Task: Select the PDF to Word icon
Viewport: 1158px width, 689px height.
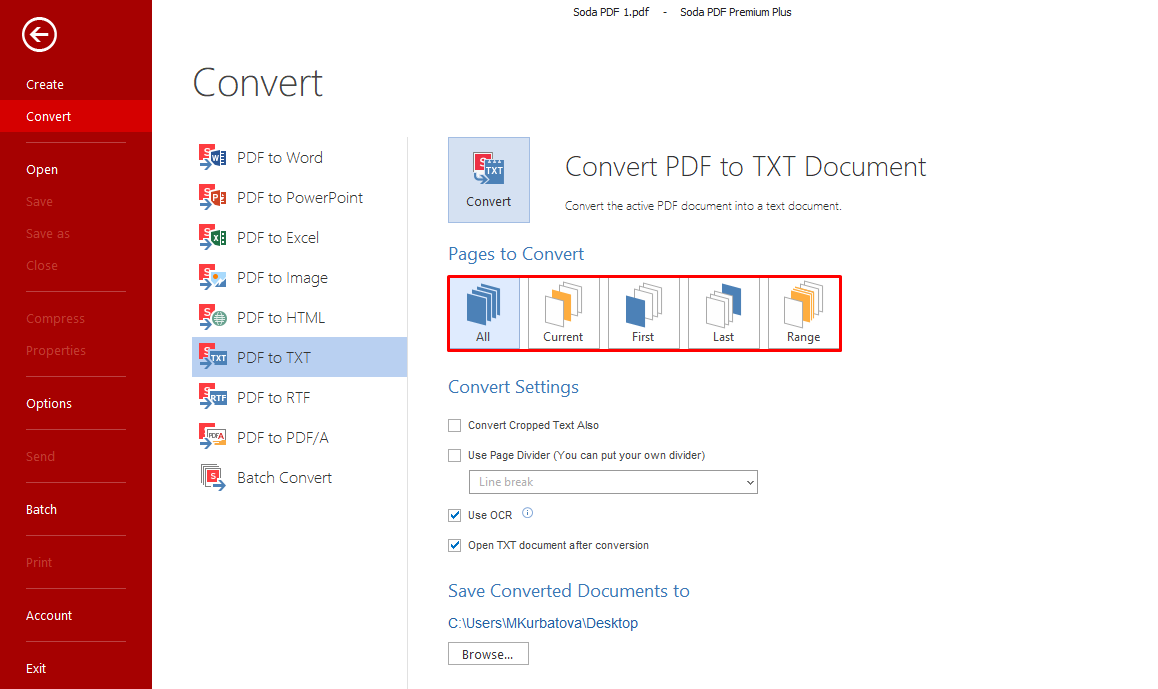Action: tap(213, 157)
